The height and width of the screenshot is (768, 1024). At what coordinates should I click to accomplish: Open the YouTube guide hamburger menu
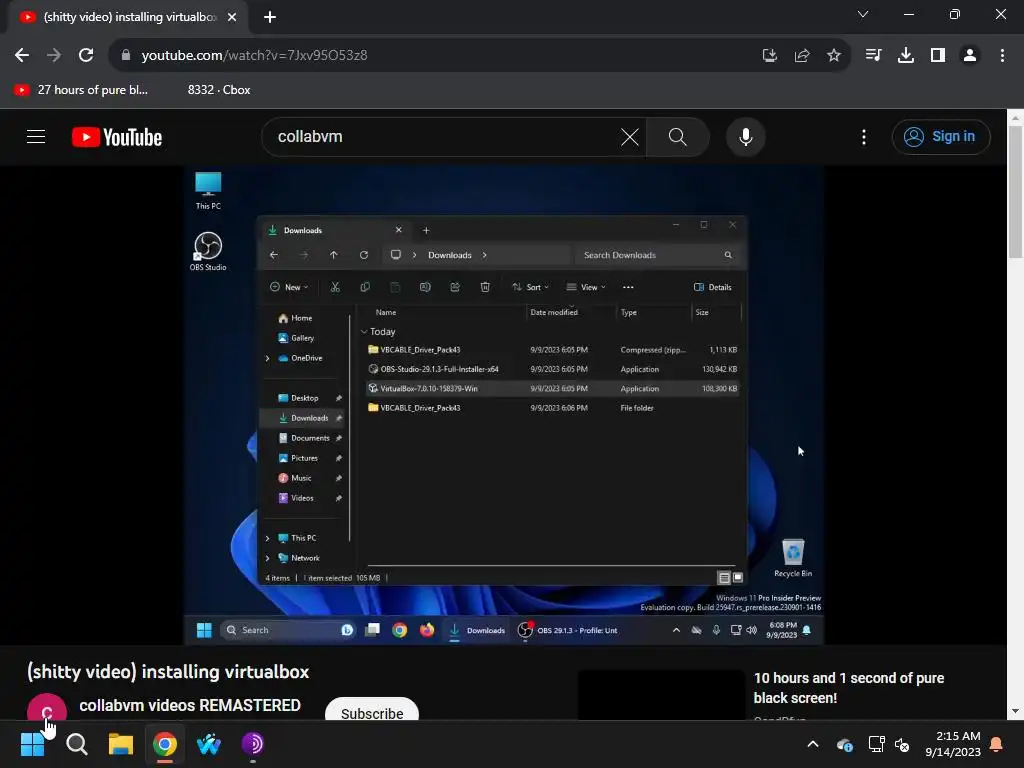pyautogui.click(x=36, y=137)
